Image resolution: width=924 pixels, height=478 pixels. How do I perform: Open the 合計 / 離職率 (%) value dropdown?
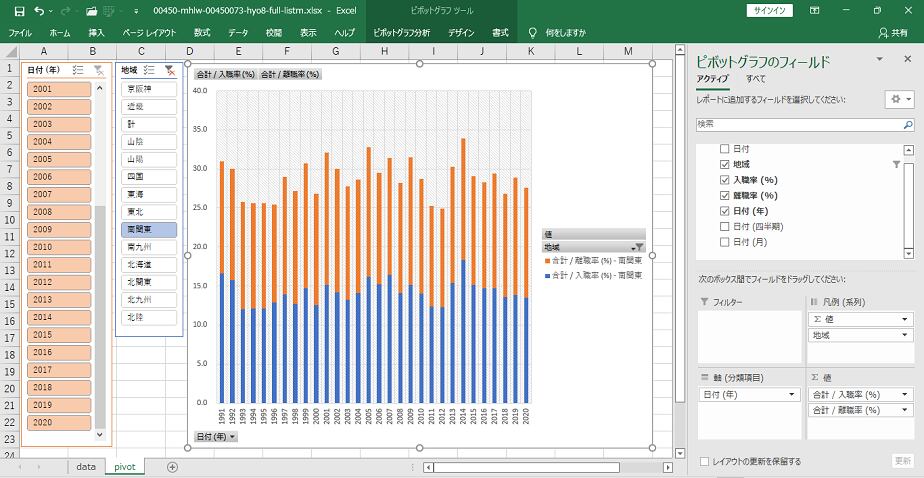[x=905, y=410]
